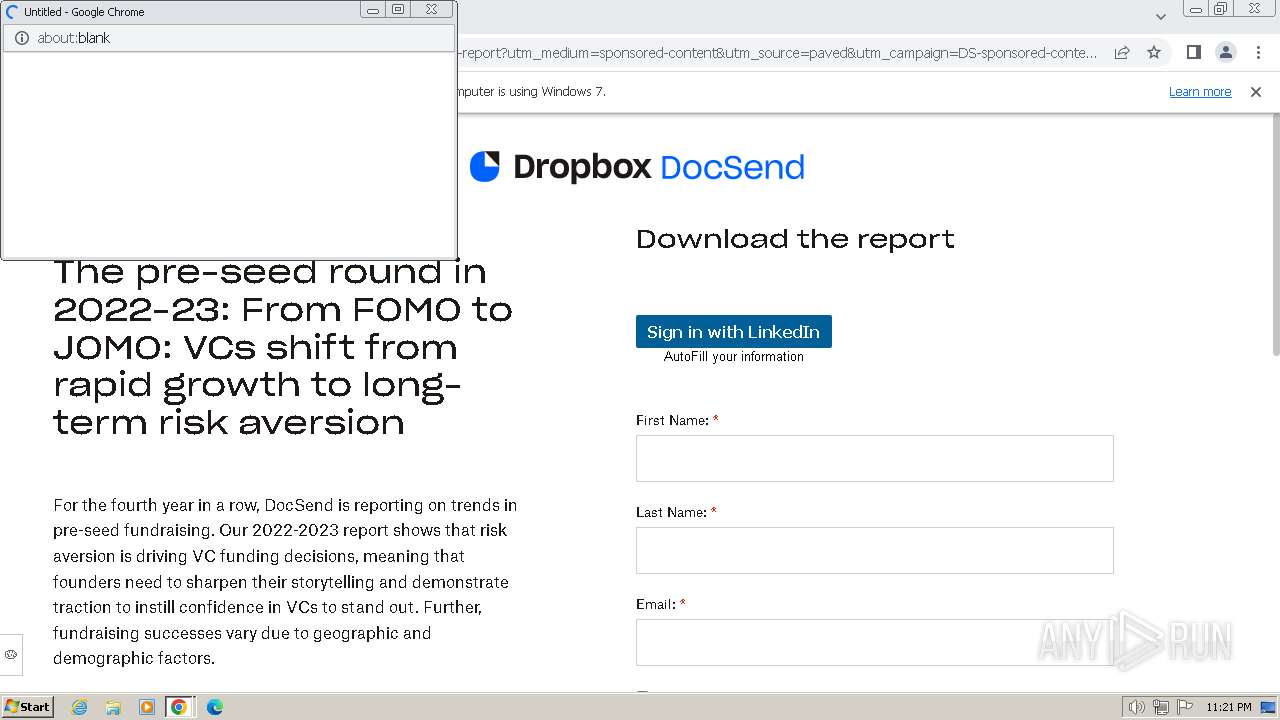
Task: Focus the First Name input field
Action: [x=874, y=458]
